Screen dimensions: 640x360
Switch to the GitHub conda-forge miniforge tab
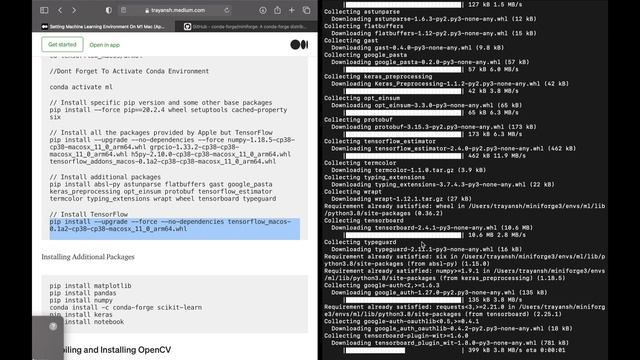(x=246, y=27)
